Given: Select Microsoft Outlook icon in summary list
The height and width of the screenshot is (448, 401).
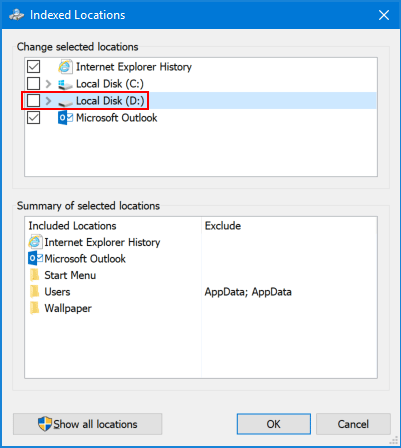Looking at the screenshot, I should [36, 259].
